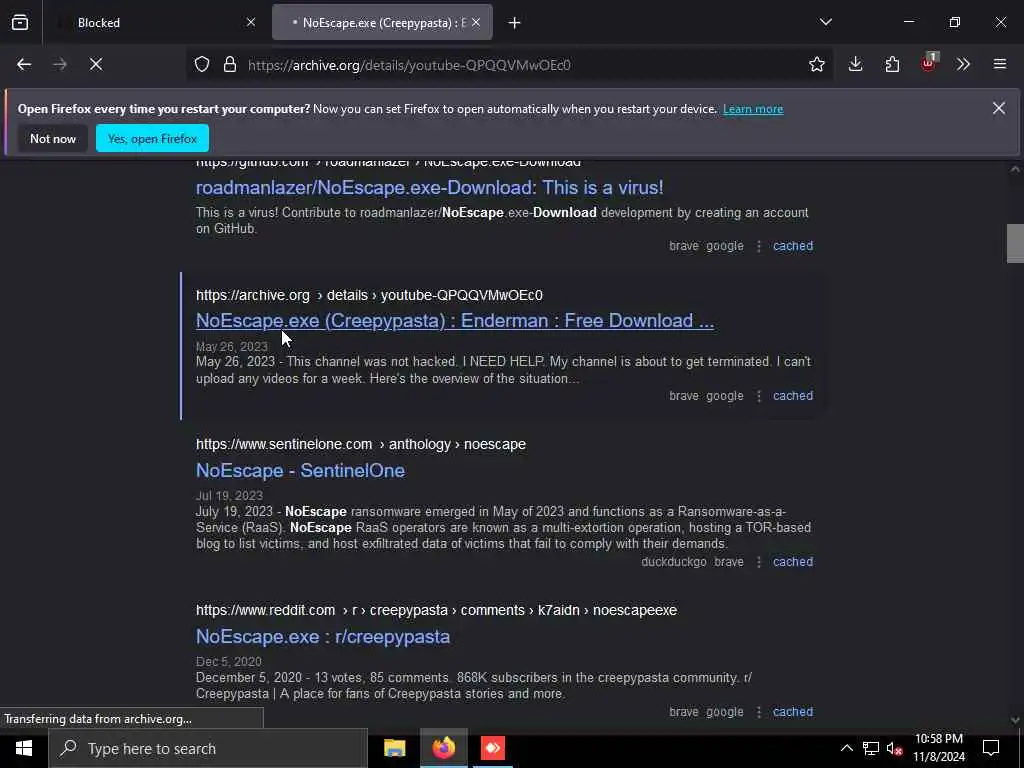
Task: Select the NoEscape.exe (Creepypasta) tab
Action: pyautogui.click(x=382, y=23)
